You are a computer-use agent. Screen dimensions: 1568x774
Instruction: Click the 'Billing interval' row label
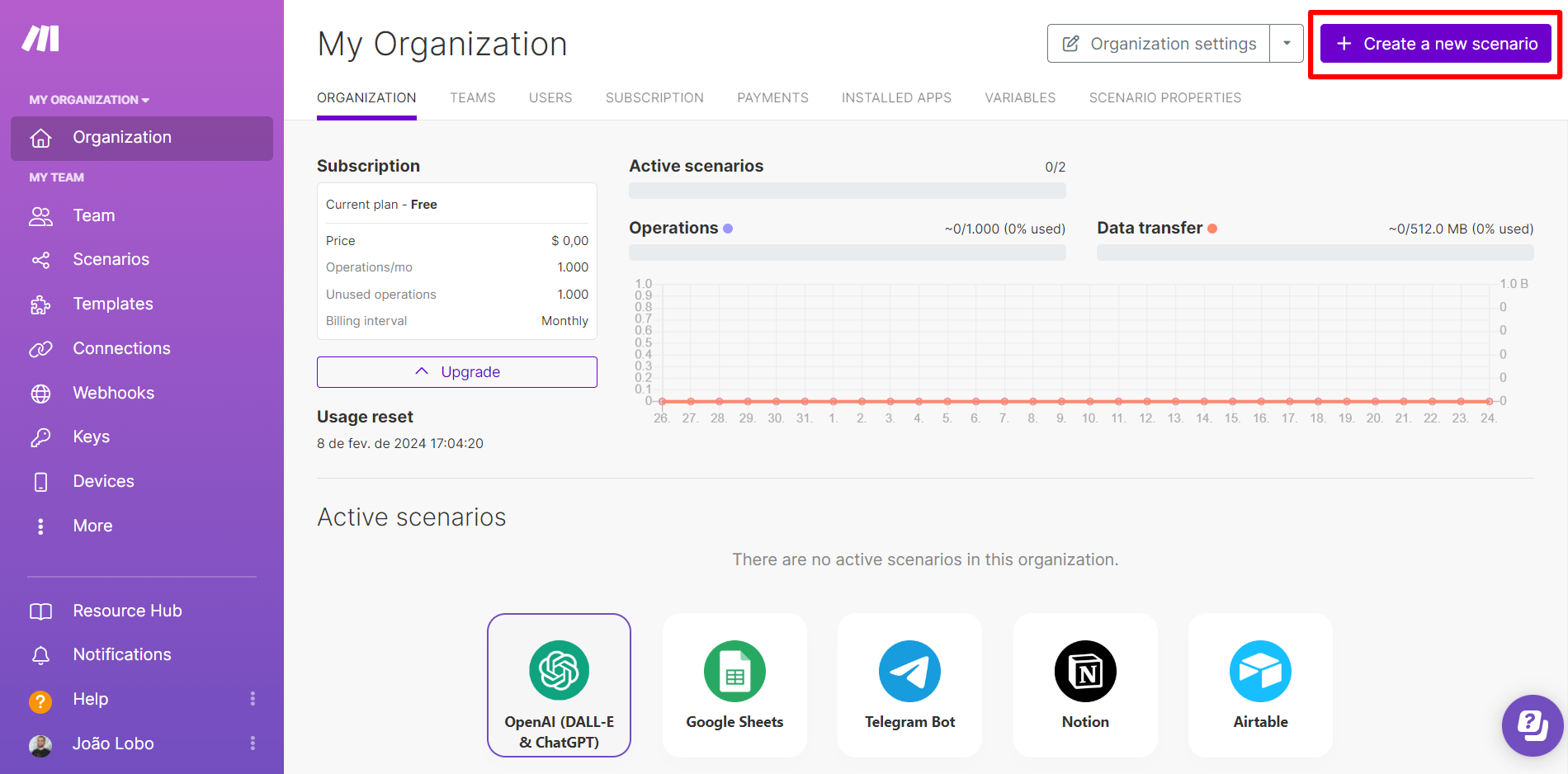coord(366,321)
